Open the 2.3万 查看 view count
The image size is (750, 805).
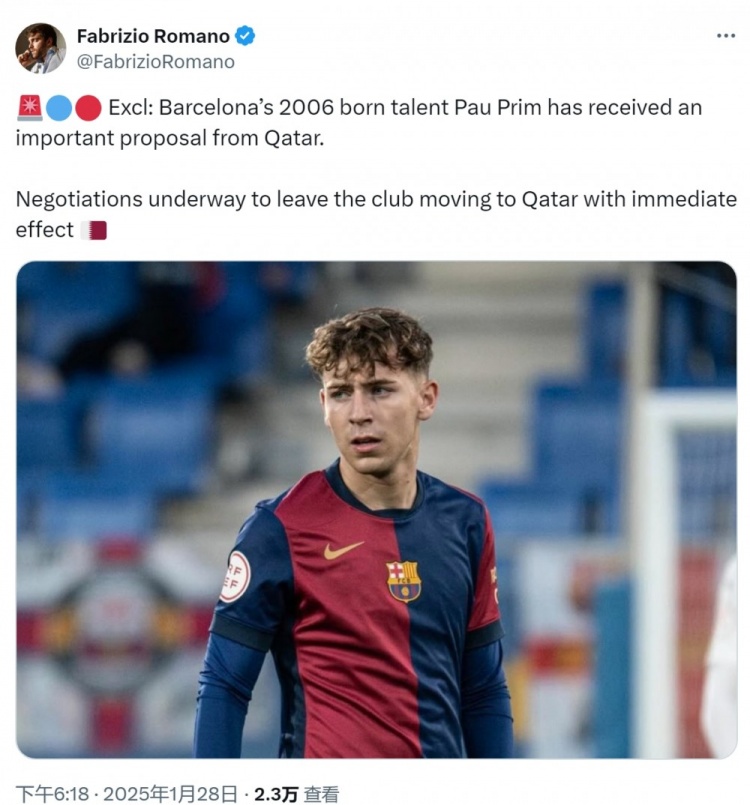coord(296,794)
